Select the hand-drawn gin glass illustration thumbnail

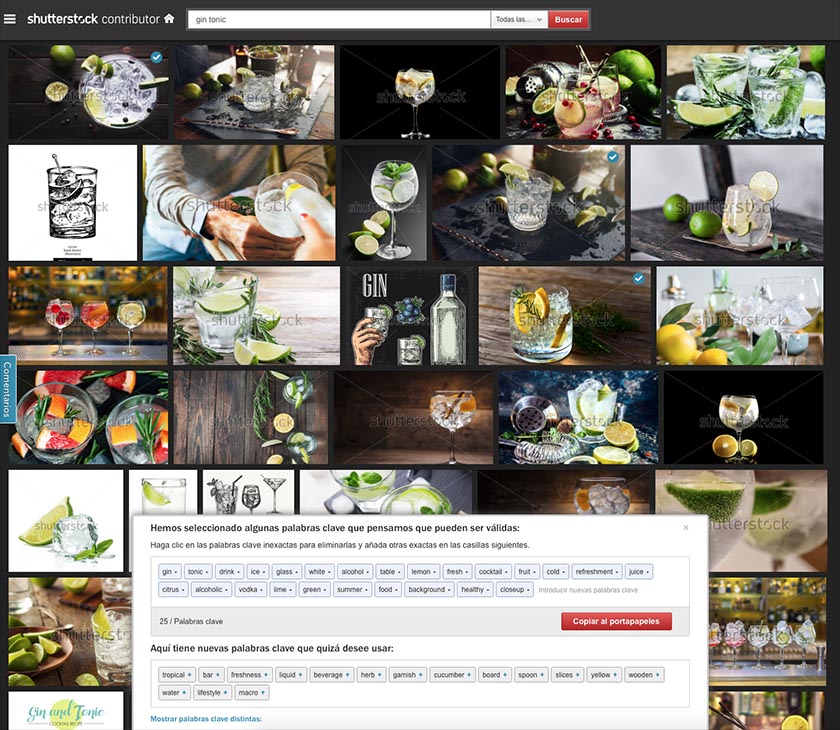tap(72, 203)
